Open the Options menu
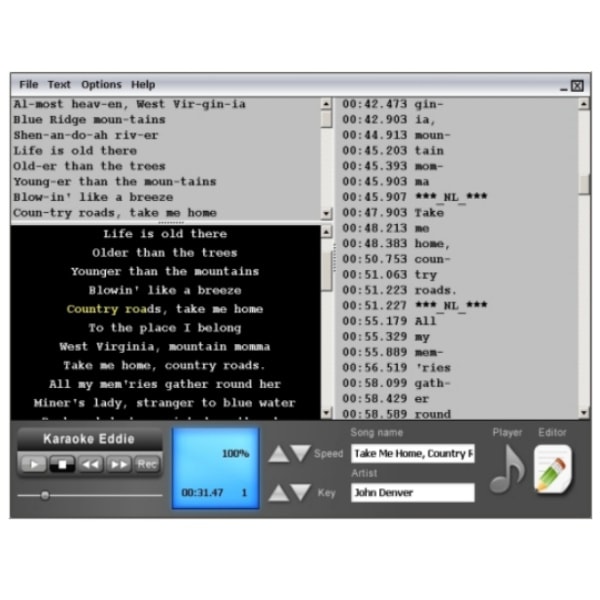The width and height of the screenshot is (600, 600). [x=101, y=84]
